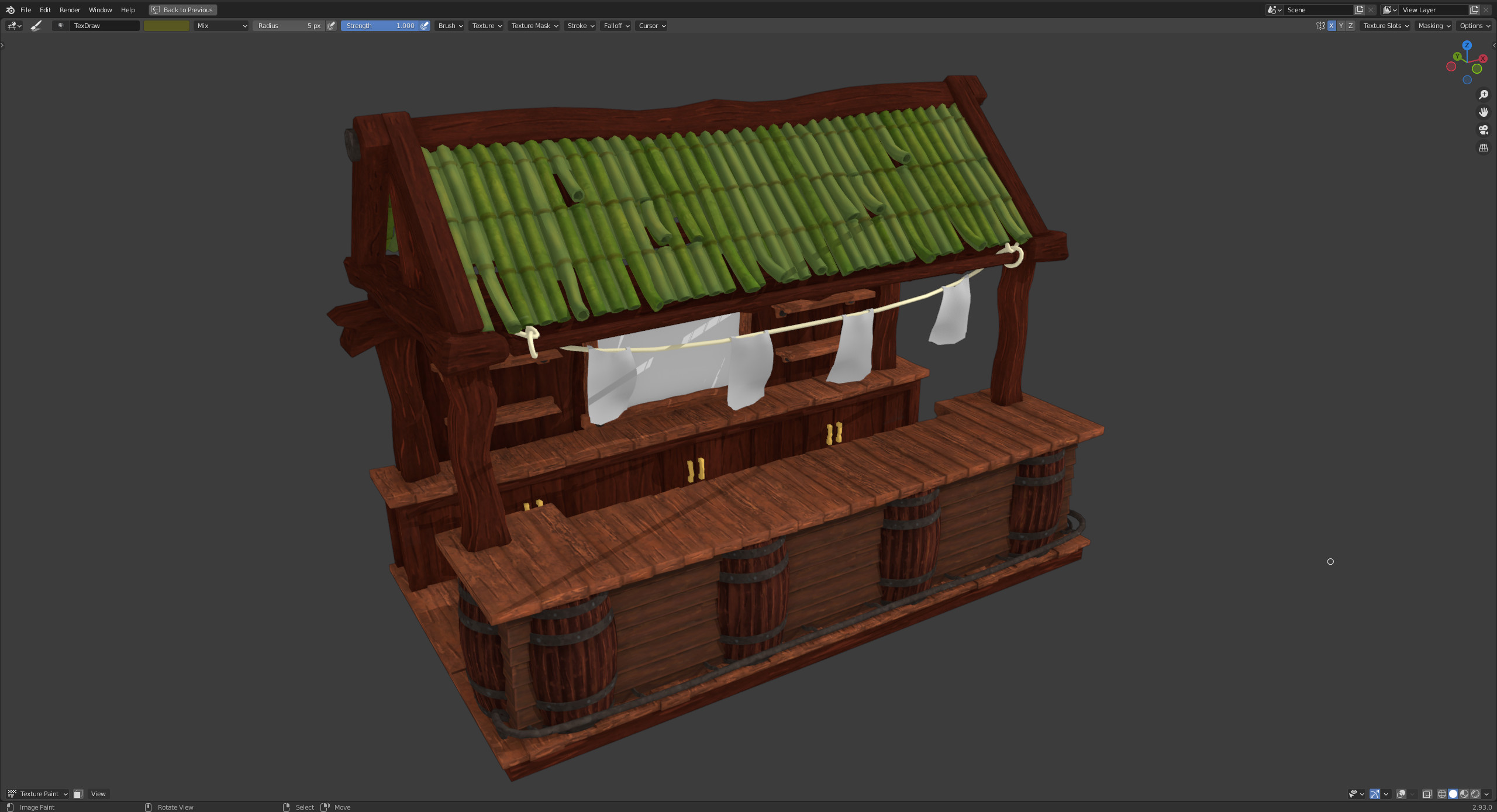The width and height of the screenshot is (1497, 812).
Task: Open the Texture Slots popover
Action: pyautogui.click(x=1385, y=26)
